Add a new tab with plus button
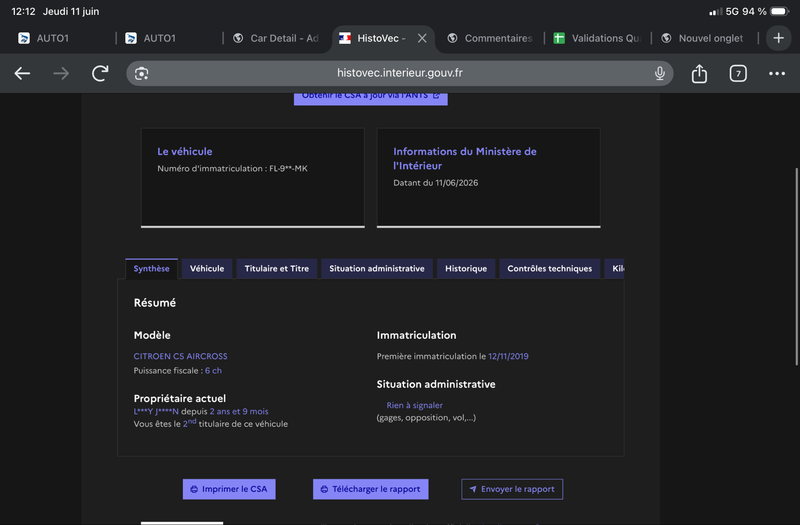This screenshot has width=800, height=525. point(779,38)
